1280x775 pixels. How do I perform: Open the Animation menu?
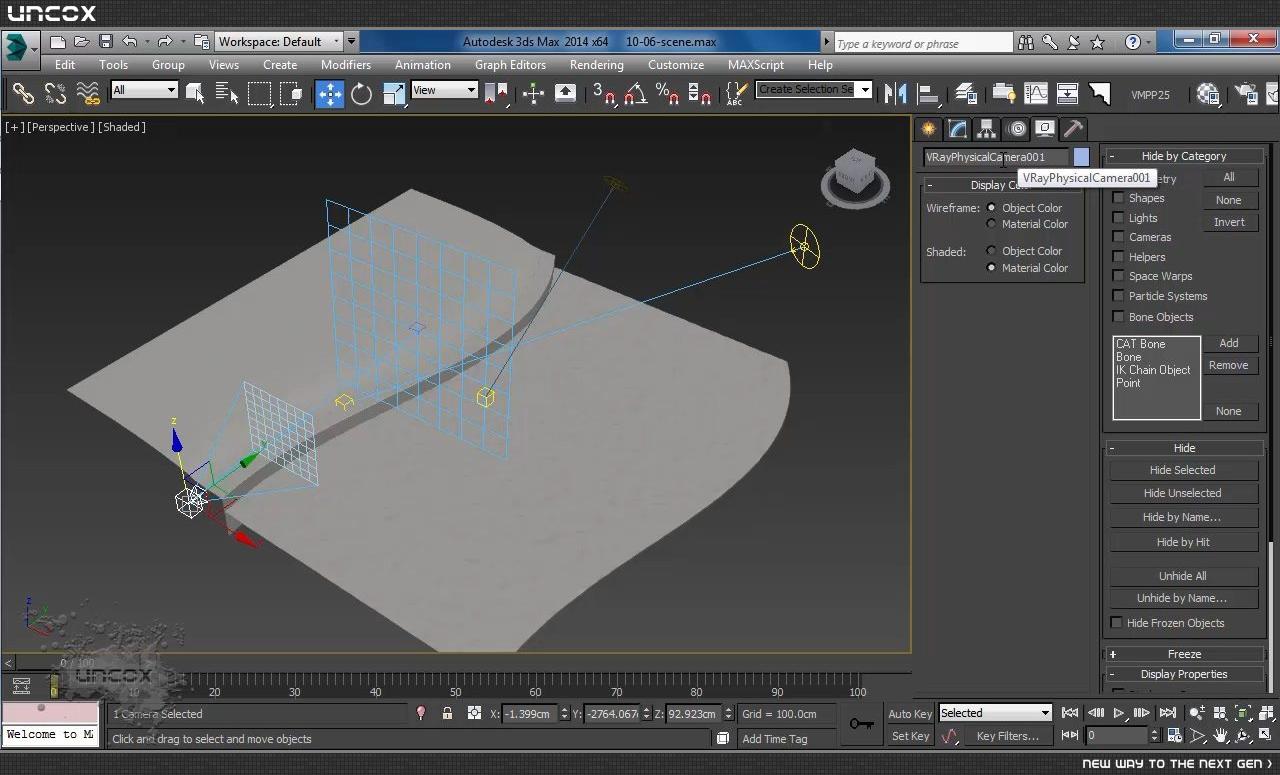423,65
